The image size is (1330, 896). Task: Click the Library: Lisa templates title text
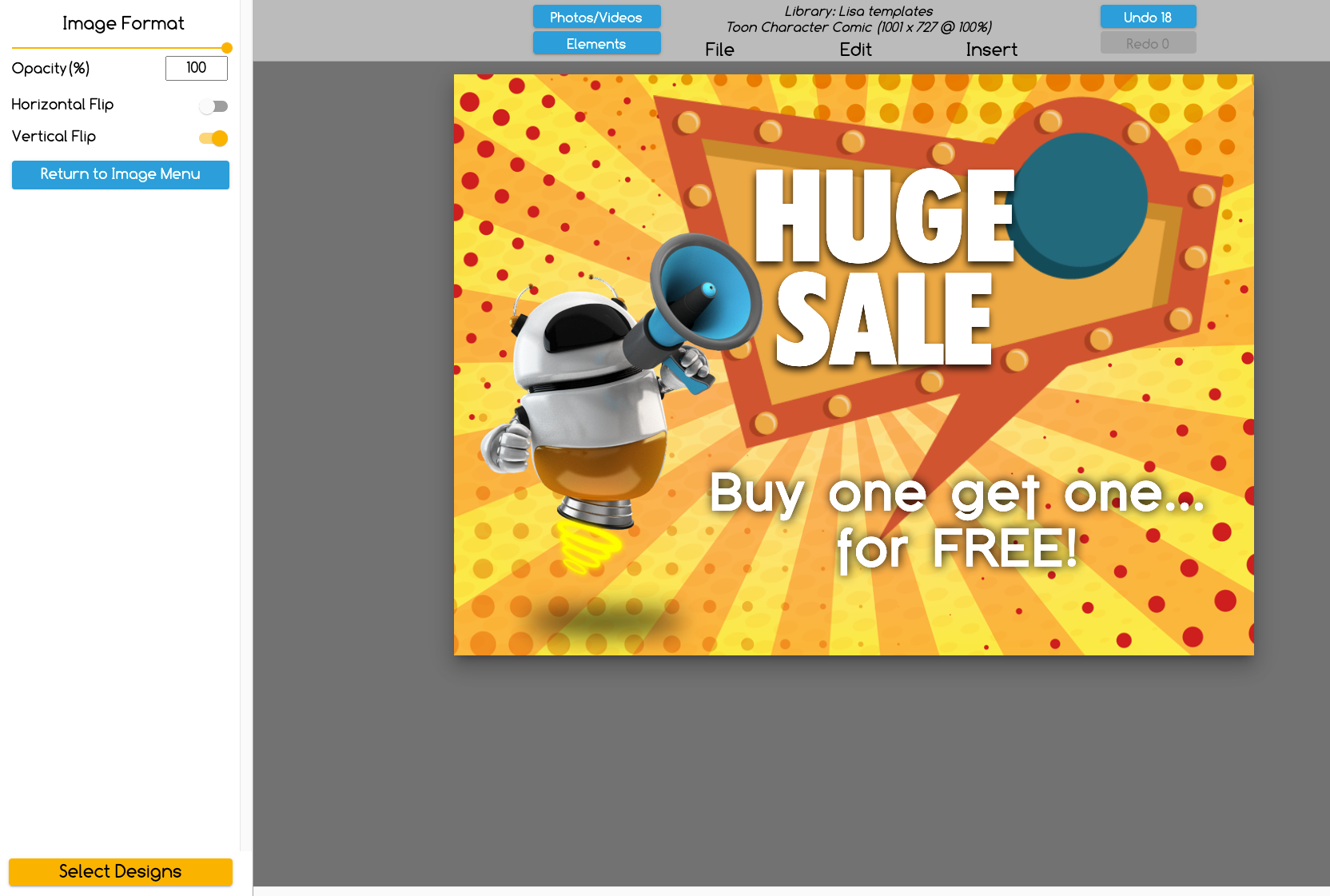click(x=858, y=11)
